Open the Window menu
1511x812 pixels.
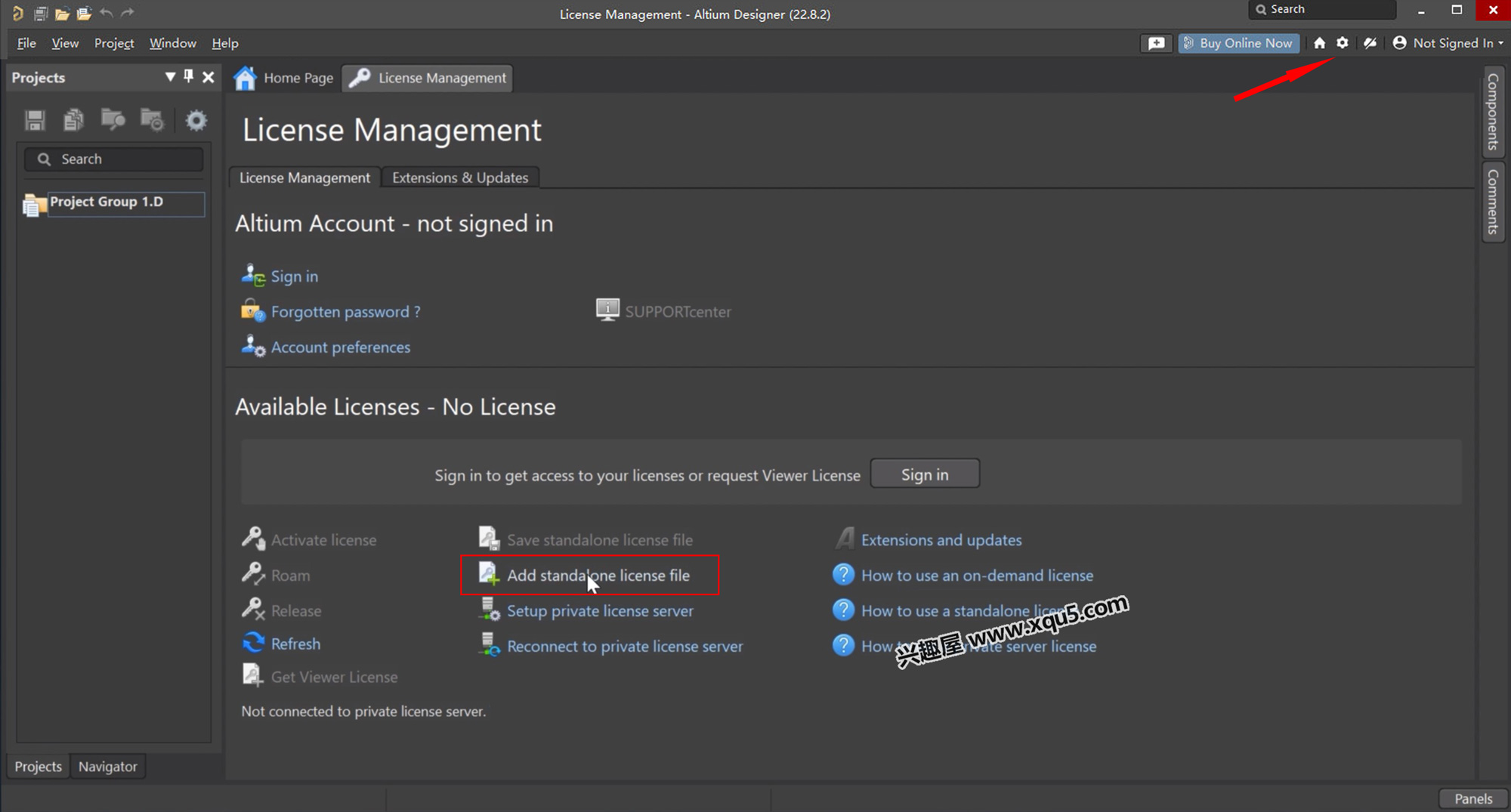tap(172, 43)
